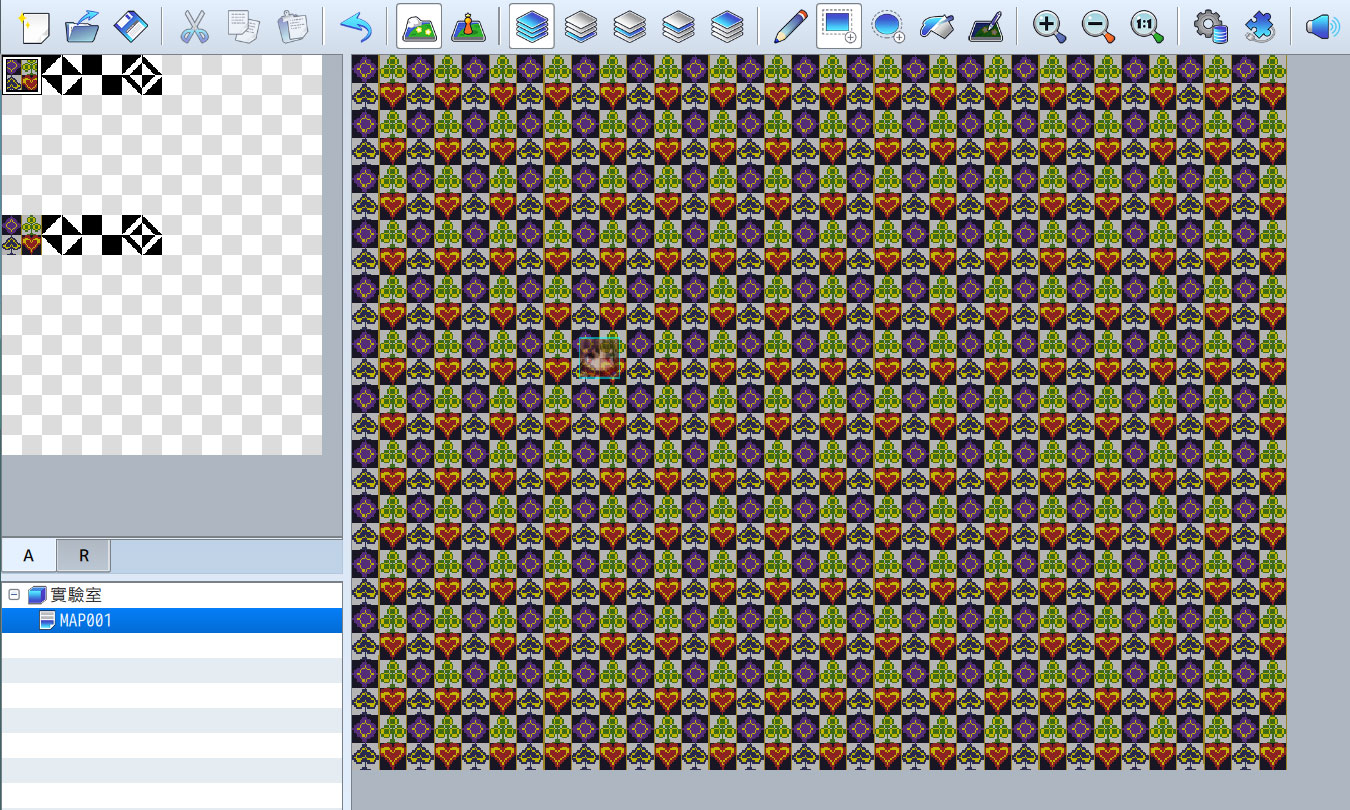Reset map to 1:1 actual size
This screenshot has height=810, width=1350.
(1147, 27)
